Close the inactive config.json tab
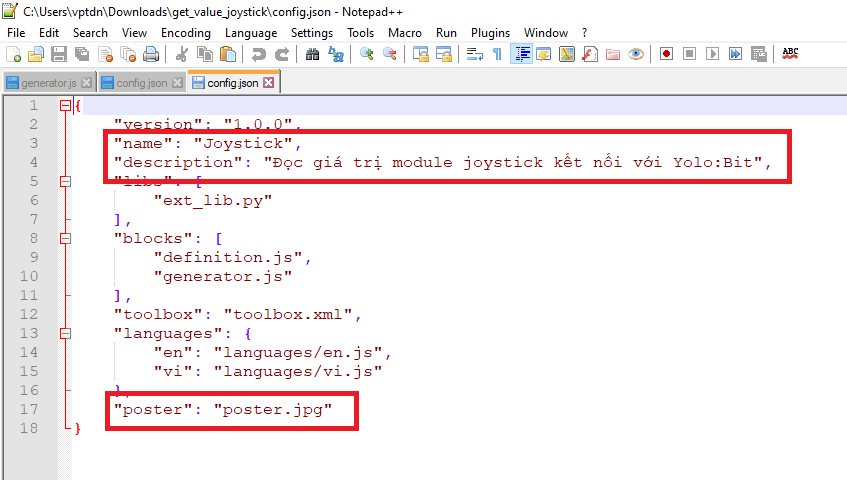The width and height of the screenshot is (847, 480). tap(177, 83)
